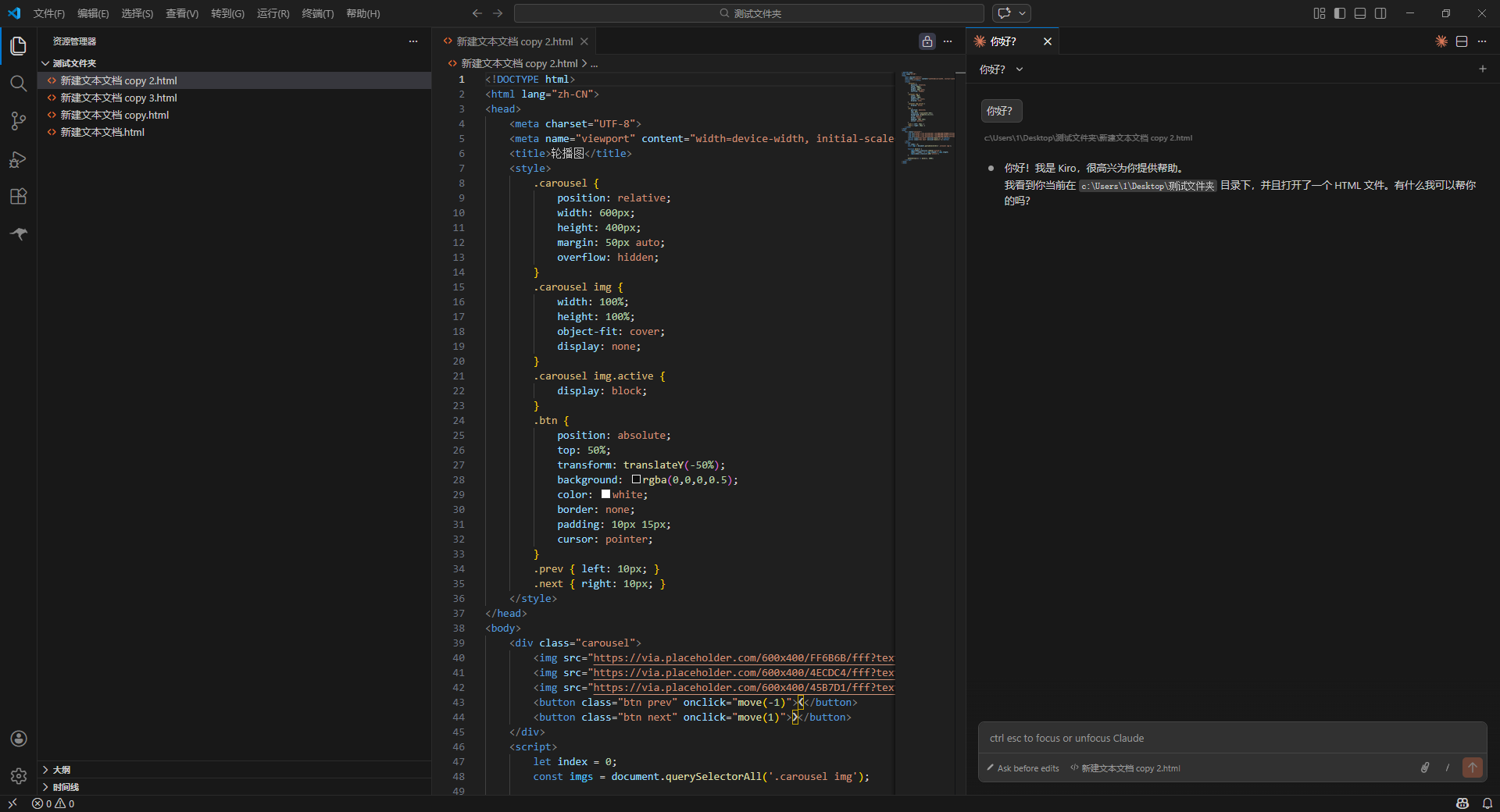1500x812 pixels.
Task: Open the Source Control view
Action: coord(19,121)
